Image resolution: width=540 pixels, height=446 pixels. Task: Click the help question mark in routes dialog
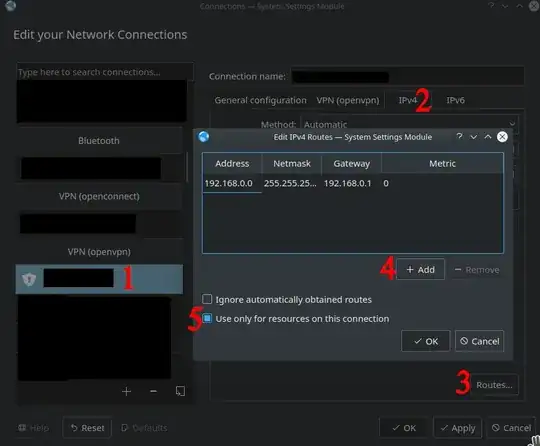point(459,136)
